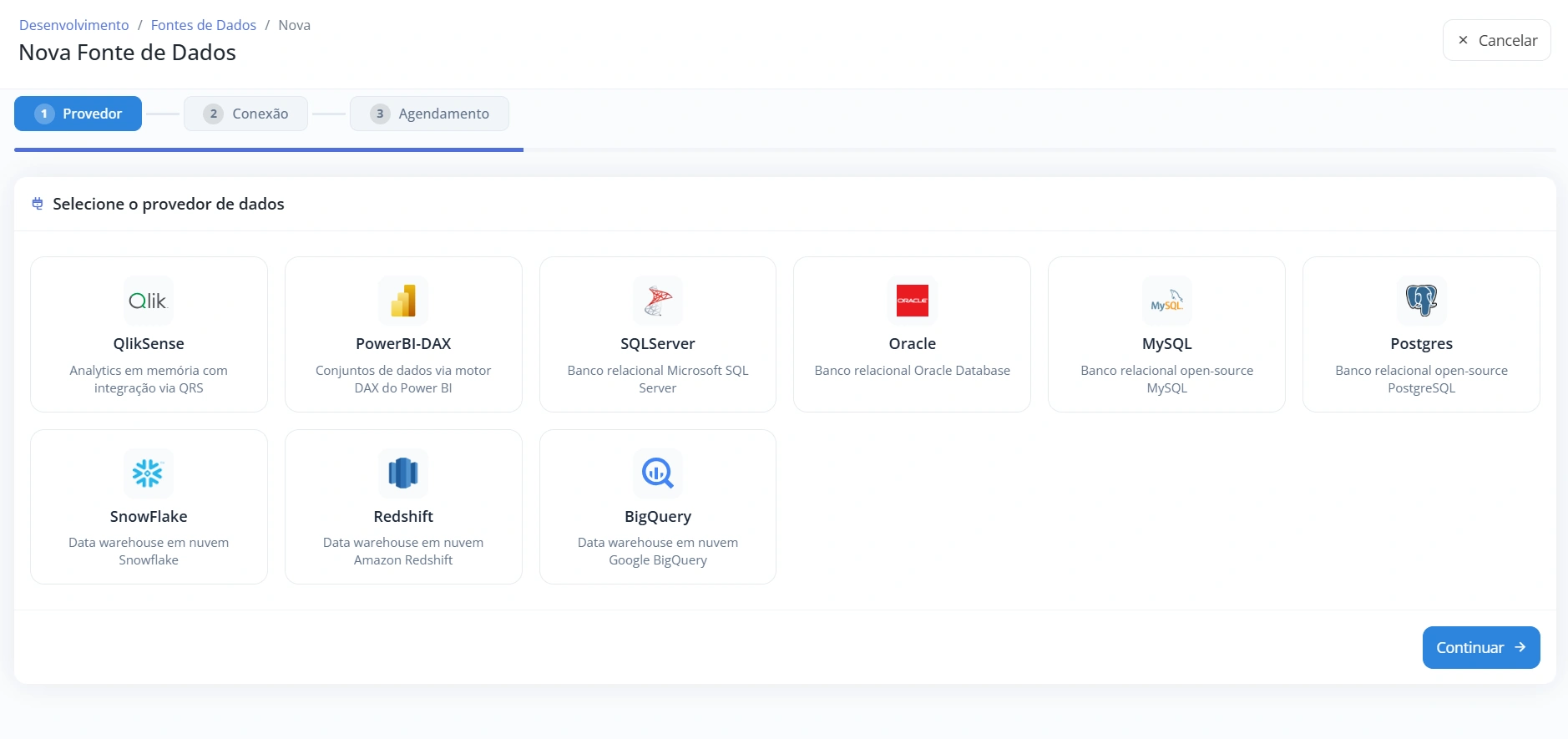The height and width of the screenshot is (739, 1568).
Task: Click 'Data warehouse em nuvem Snowflake' description
Action: pos(149,551)
